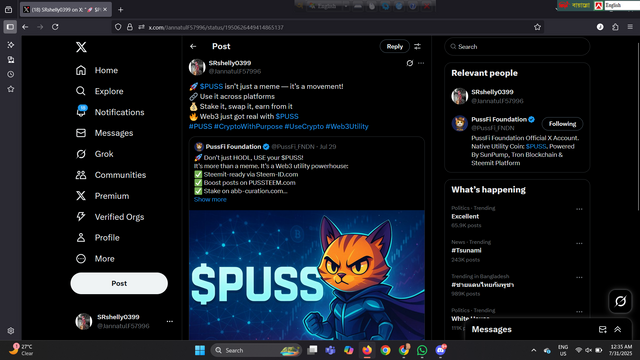The width and height of the screenshot is (640, 360).
Task: Open #UseCrypto hashtag link
Action: pos(304,127)
